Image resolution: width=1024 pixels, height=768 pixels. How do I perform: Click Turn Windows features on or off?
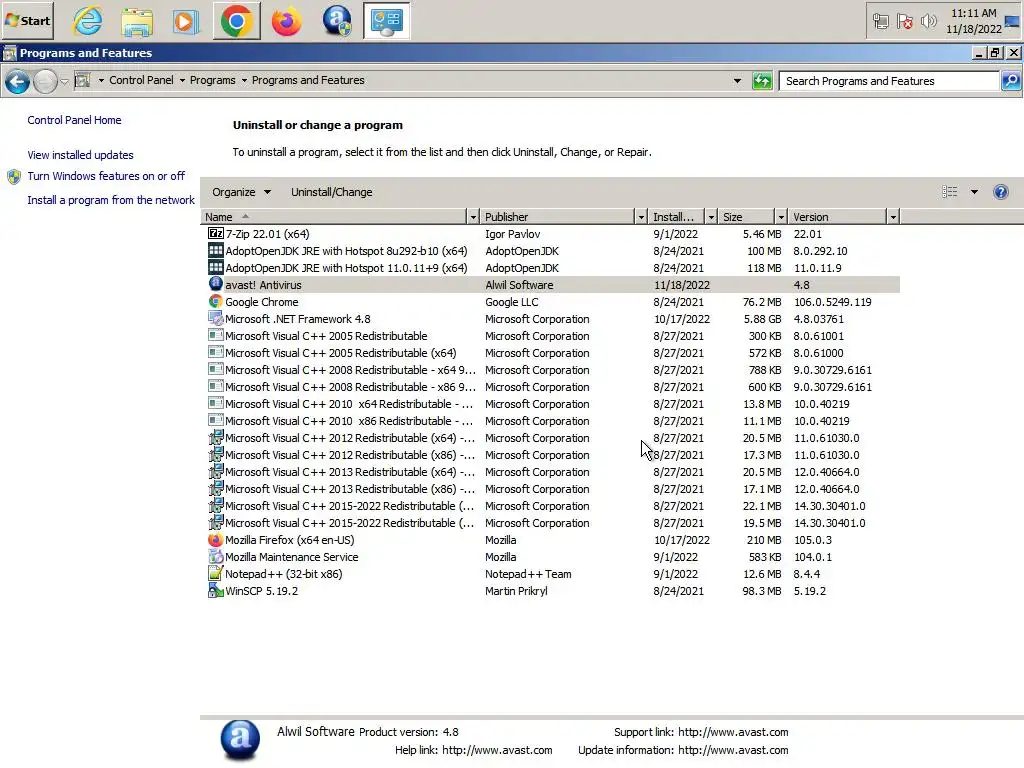tap(106, 176)
